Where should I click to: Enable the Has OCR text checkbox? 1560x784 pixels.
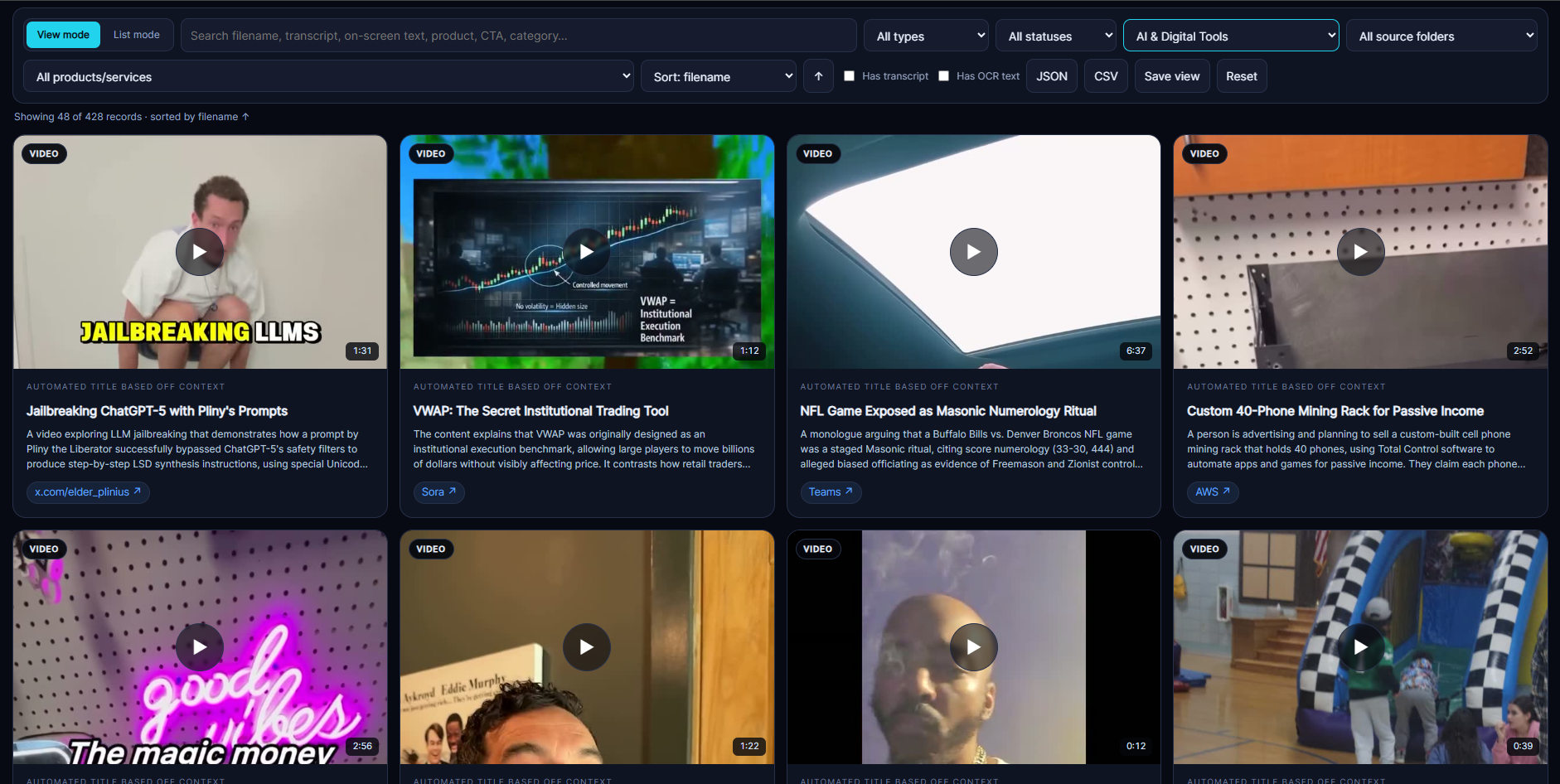click(944, 76)
